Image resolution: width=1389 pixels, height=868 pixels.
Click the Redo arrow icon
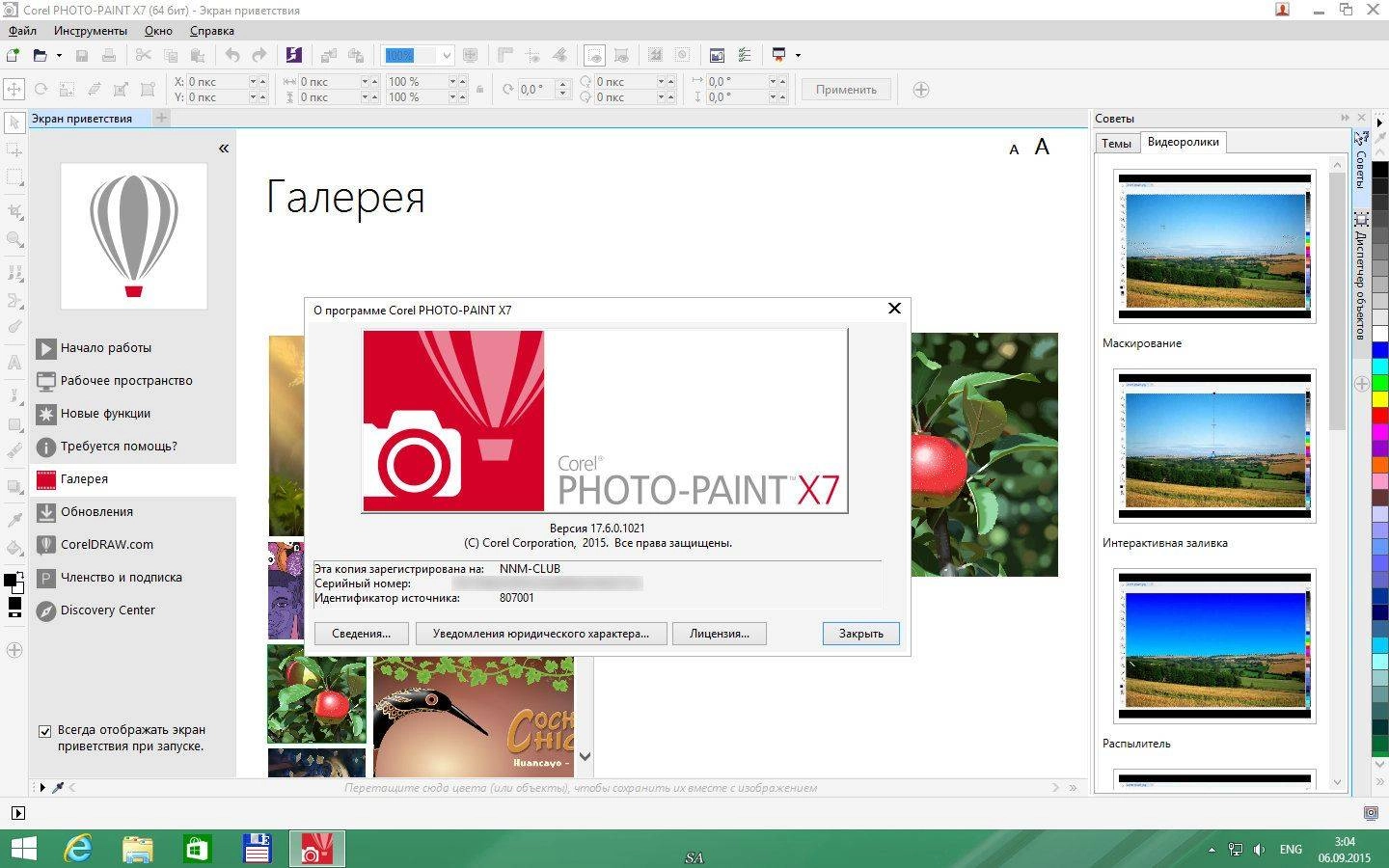click(x=259, y=55)
